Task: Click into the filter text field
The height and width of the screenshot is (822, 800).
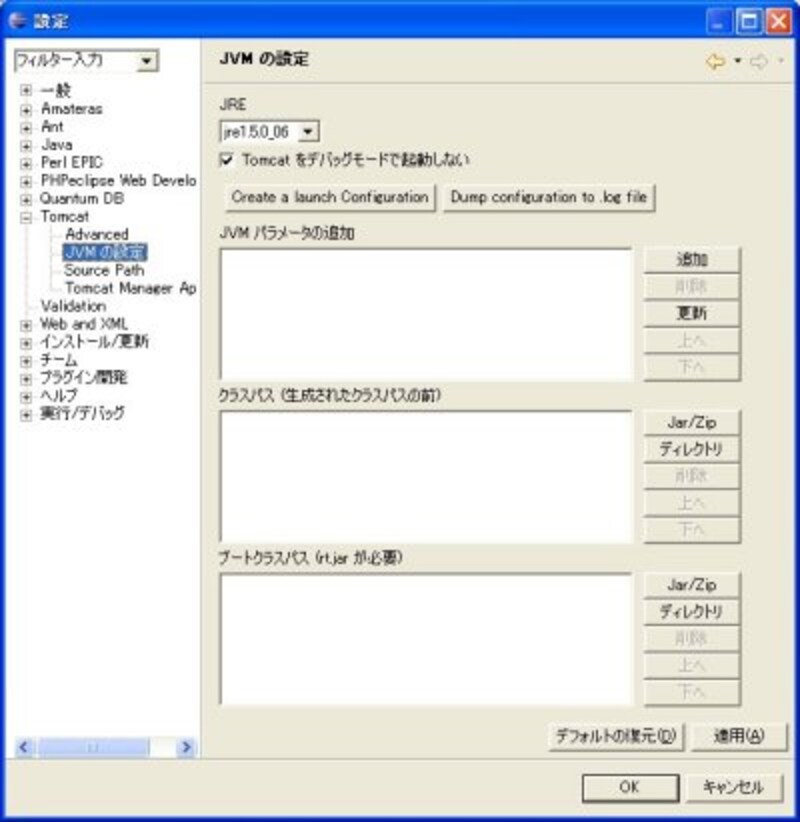Action: click(76, 61)
